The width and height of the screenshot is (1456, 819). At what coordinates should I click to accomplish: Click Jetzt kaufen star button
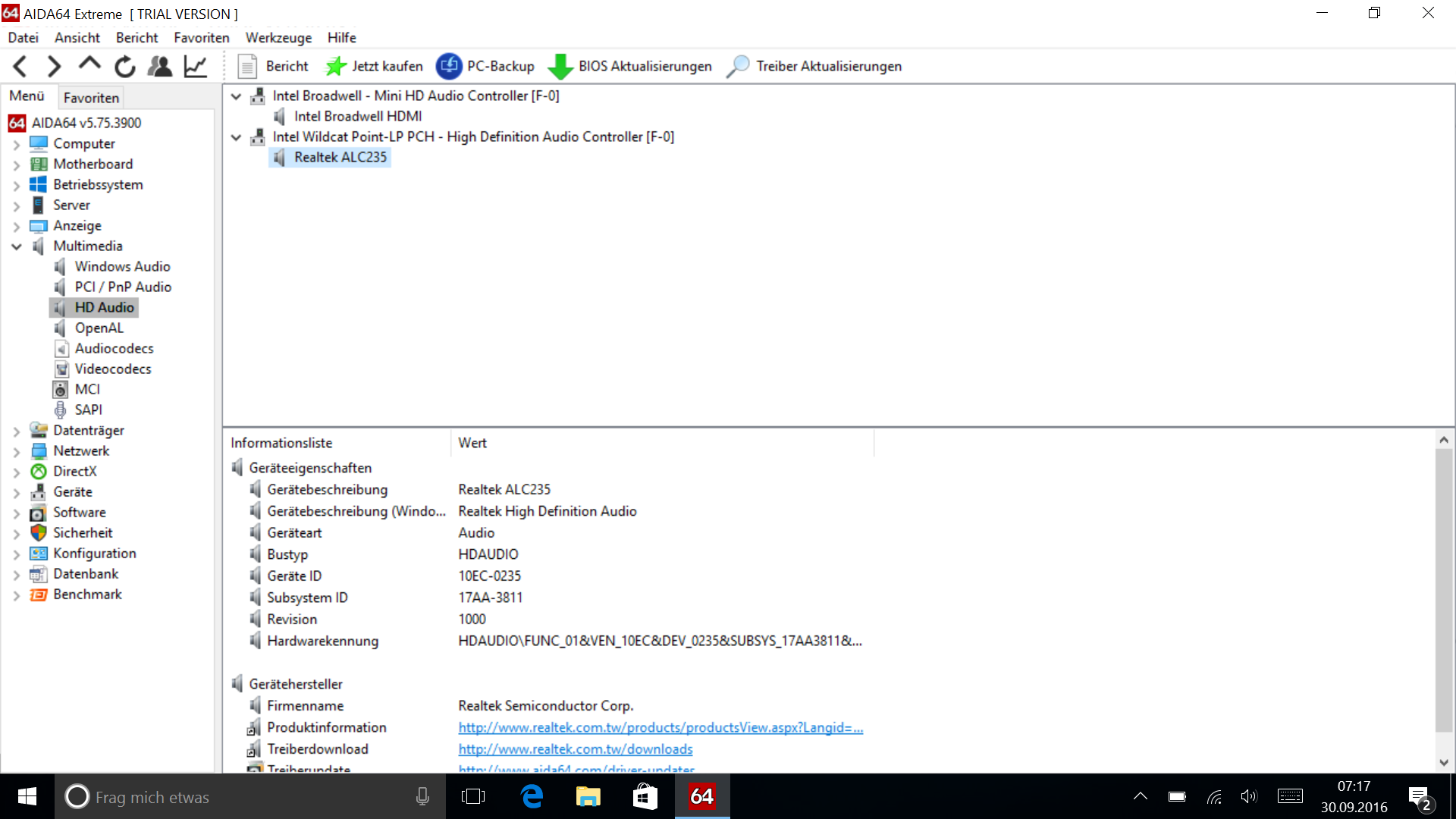click(336, 67)
